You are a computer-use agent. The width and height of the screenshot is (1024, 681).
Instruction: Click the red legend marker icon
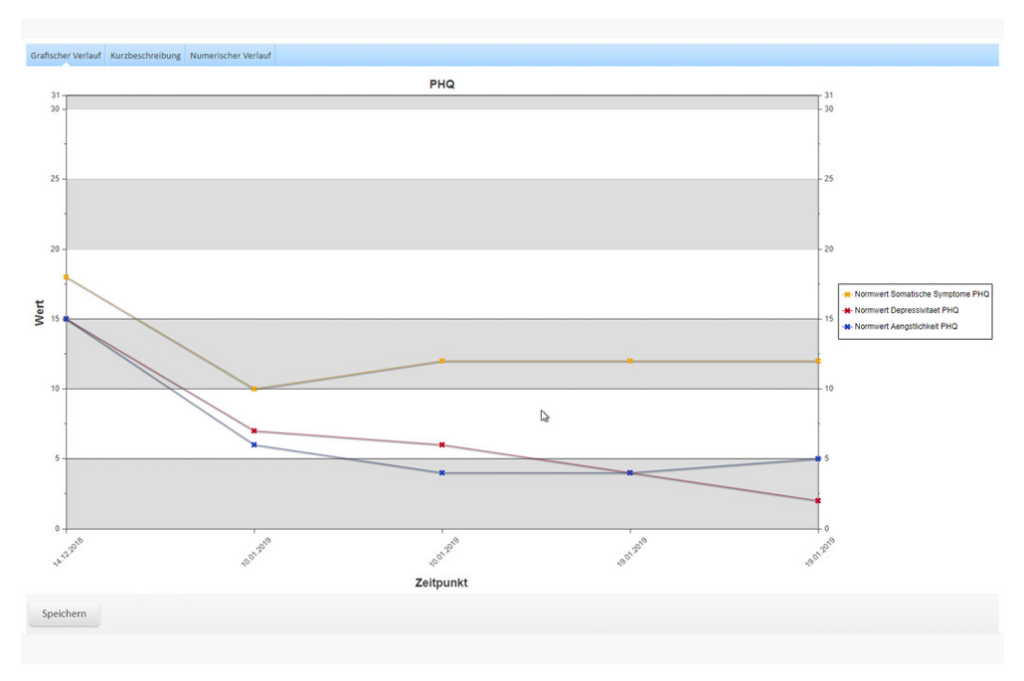[x=847, y=311]
